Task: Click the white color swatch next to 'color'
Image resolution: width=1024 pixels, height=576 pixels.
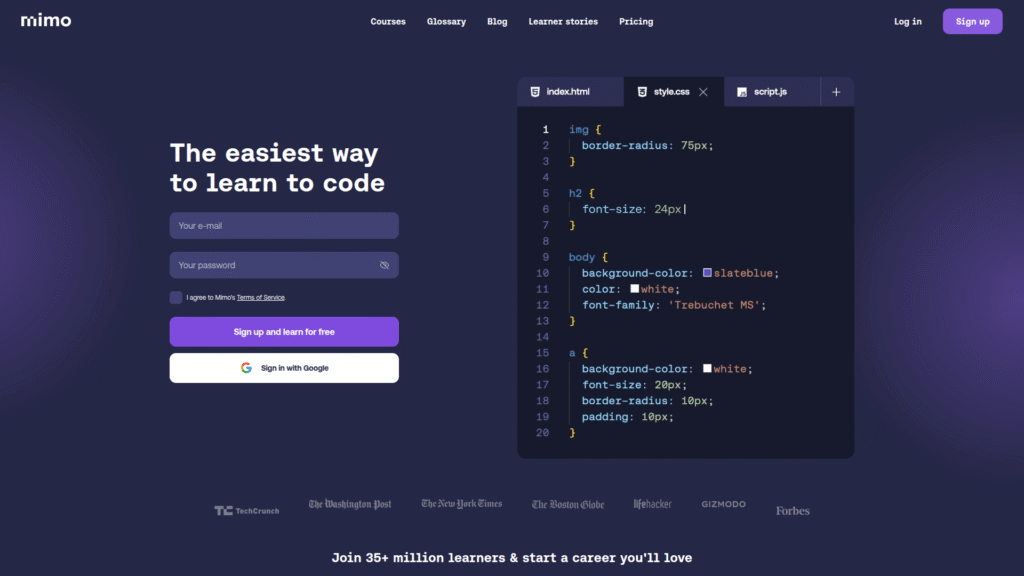Action: [x=634, y=289]
